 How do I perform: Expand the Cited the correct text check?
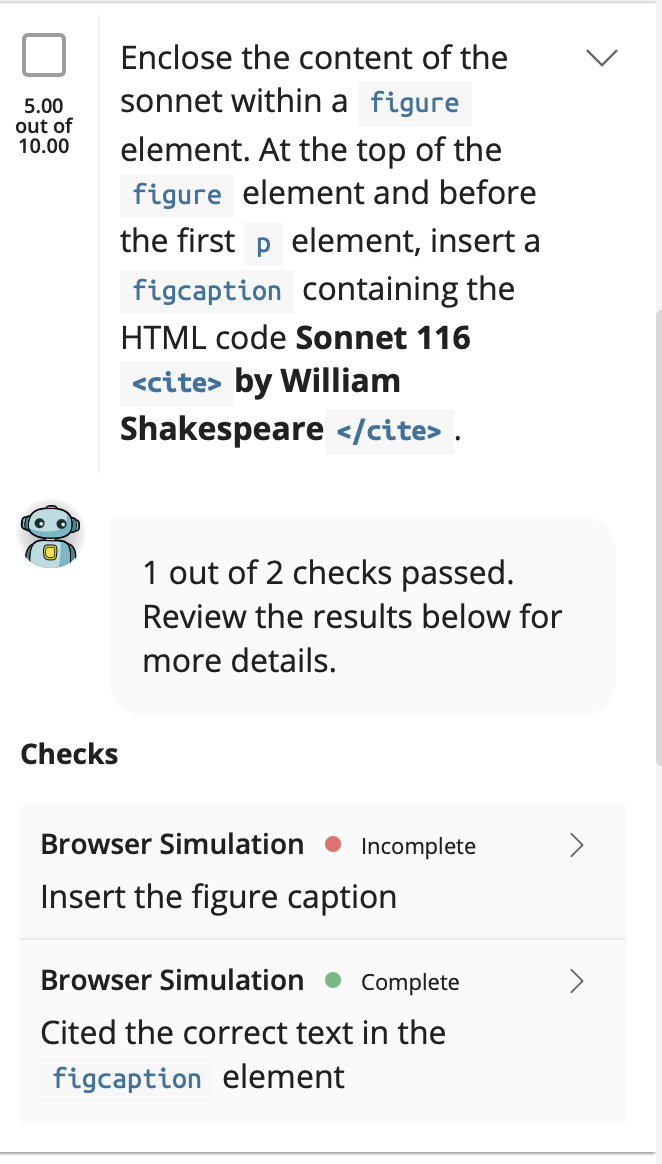point(575,981)
